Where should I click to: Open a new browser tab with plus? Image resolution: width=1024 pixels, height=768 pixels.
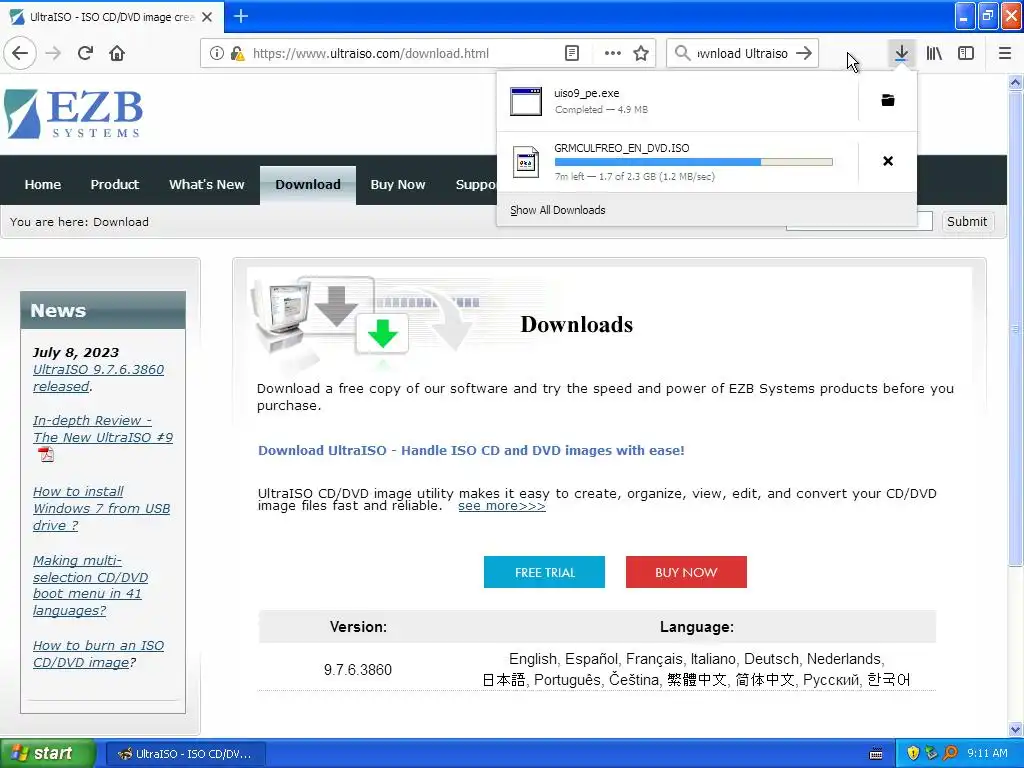240,16
